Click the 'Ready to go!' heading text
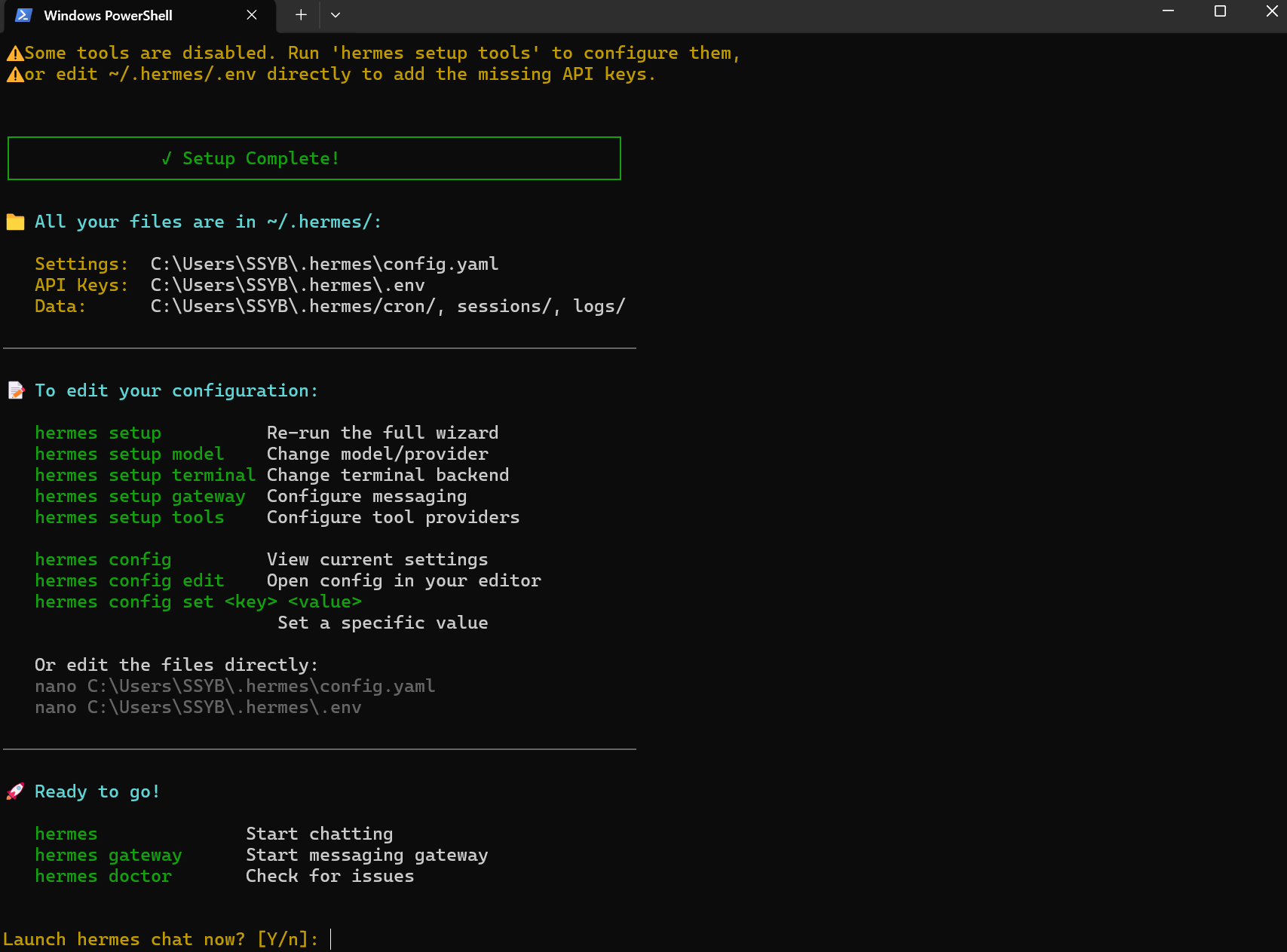 tap(97, 792)
